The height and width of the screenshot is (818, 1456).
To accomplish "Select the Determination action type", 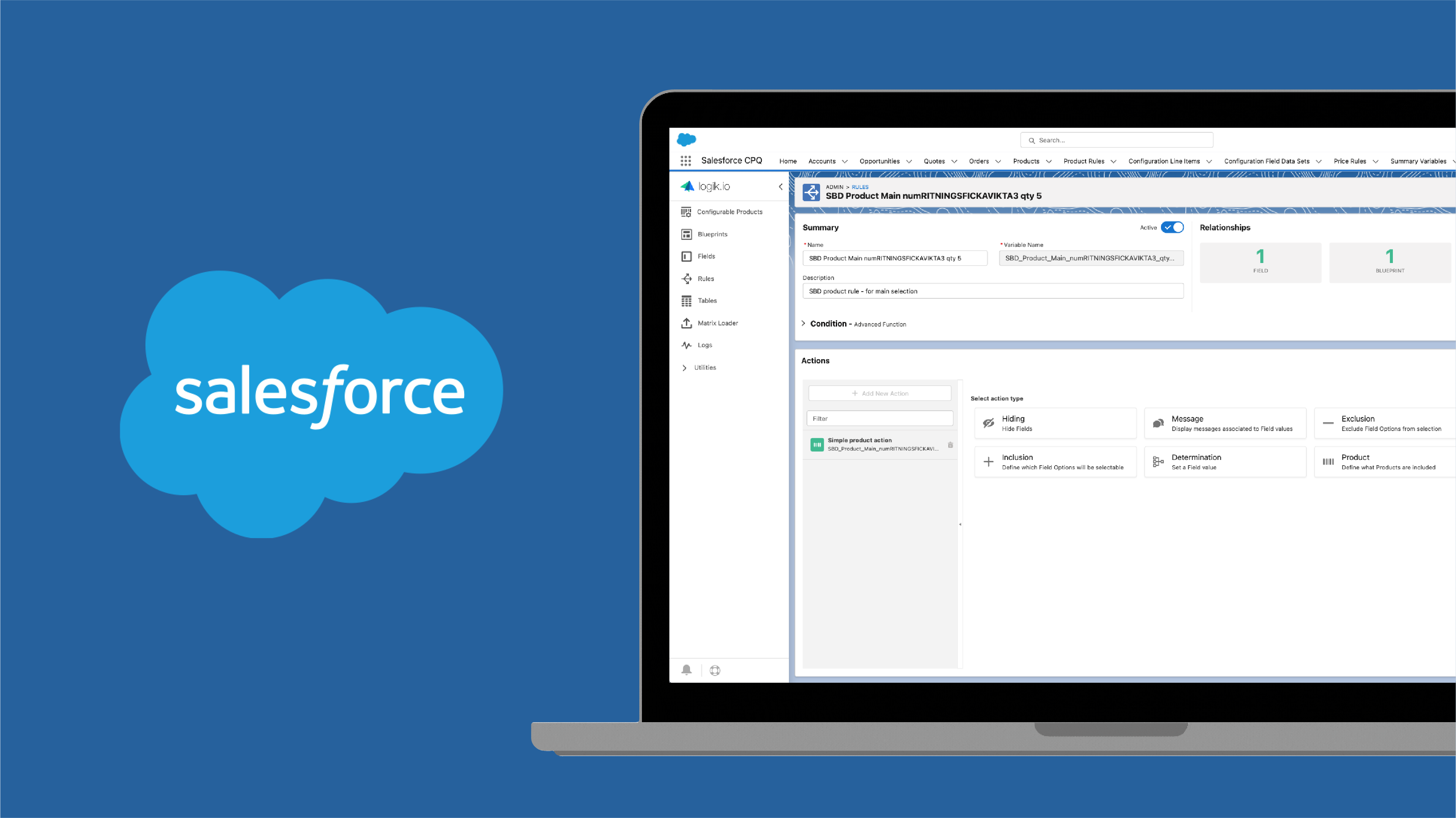I will pyautogui.click(x=1225, y=461).
